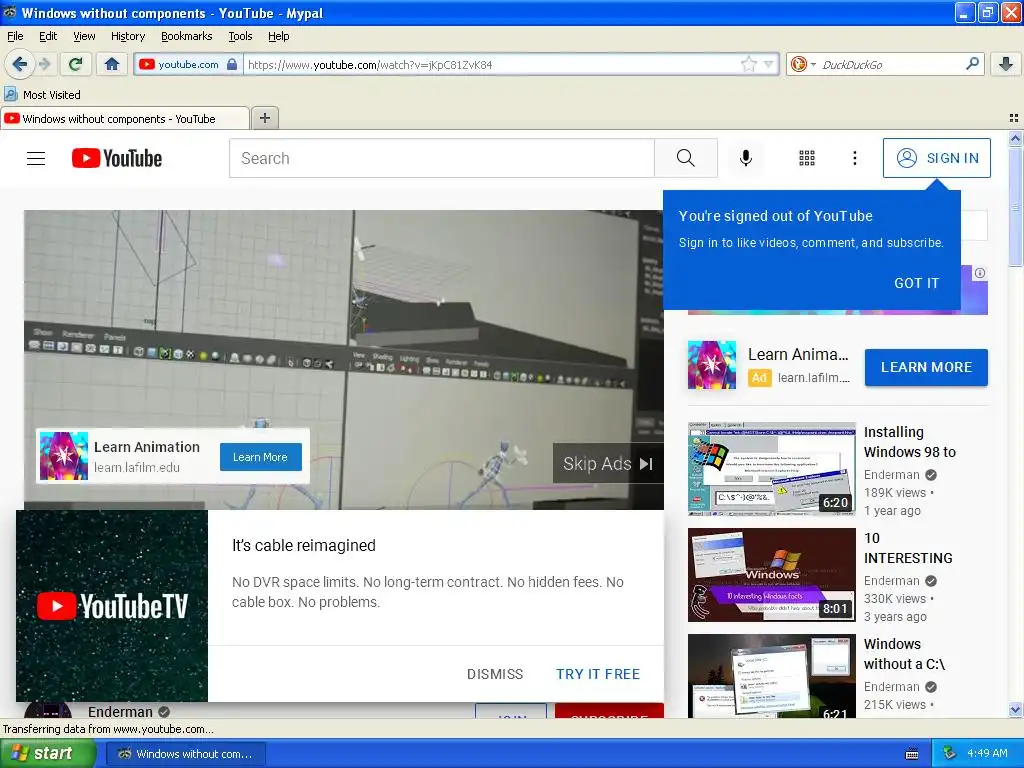Click the vertical scrollbar thumb
This screenshot has height=768, width=1024.
[1015, 206]
